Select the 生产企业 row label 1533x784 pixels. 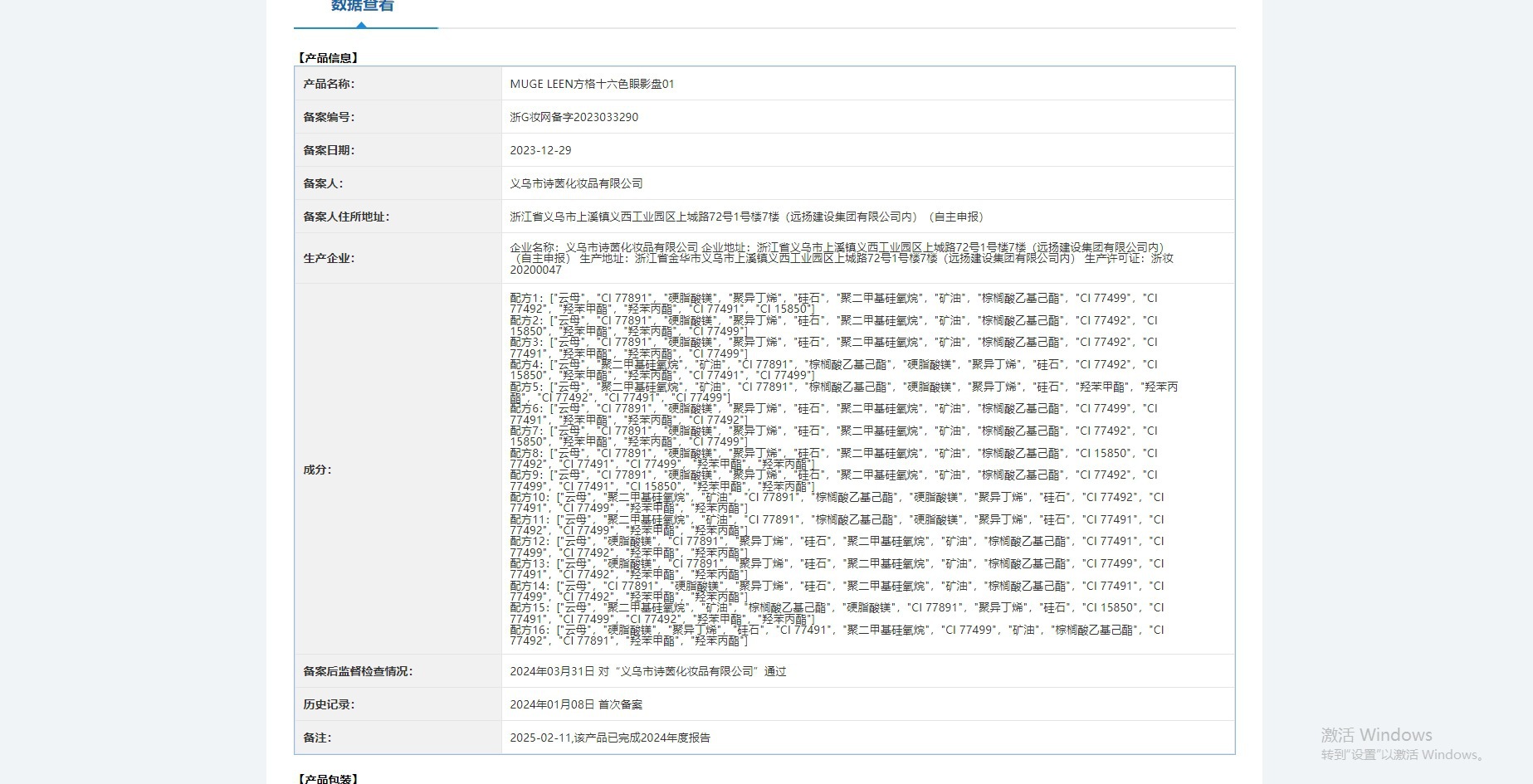click(329, 258)
